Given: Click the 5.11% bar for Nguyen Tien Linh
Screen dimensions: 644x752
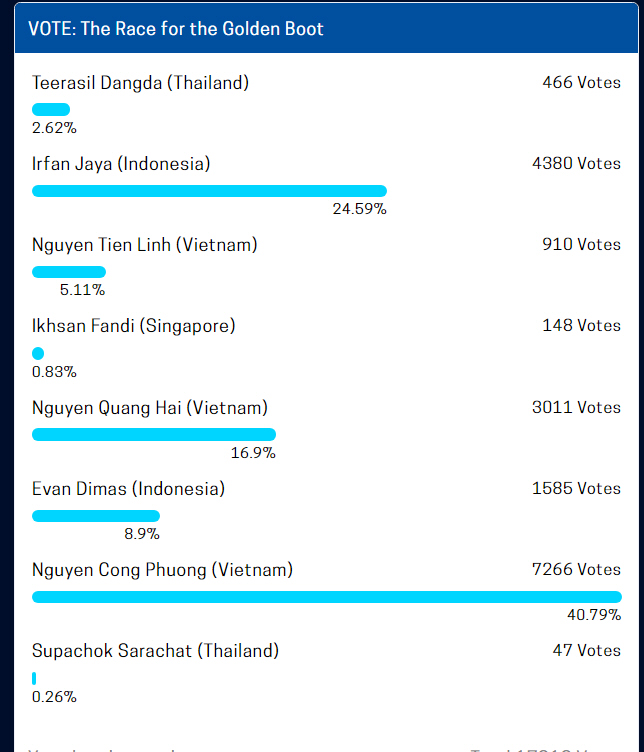Looking at the screenshot, I should click(69, 272).
